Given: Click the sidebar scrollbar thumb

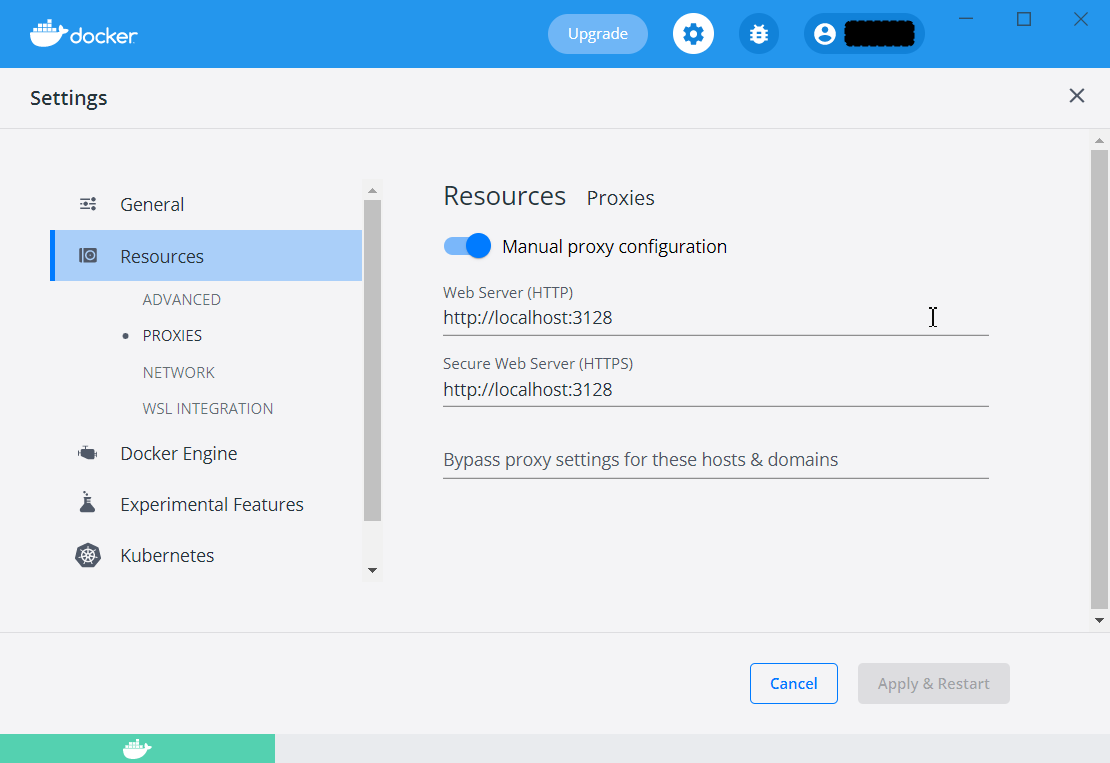Looking at the screenshot, I should pos(372,360).
